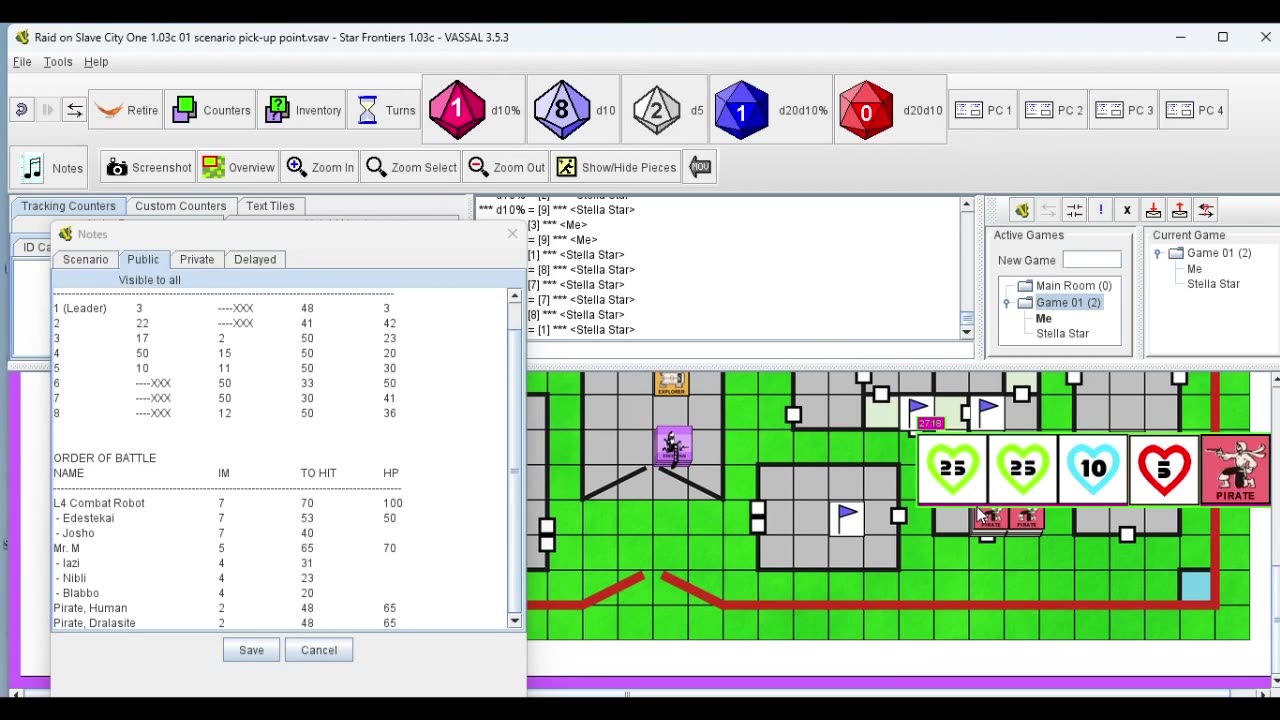Screen dimensions: 1280x720
Task: Close the Notes panel with X
Action: pos(512,234)
